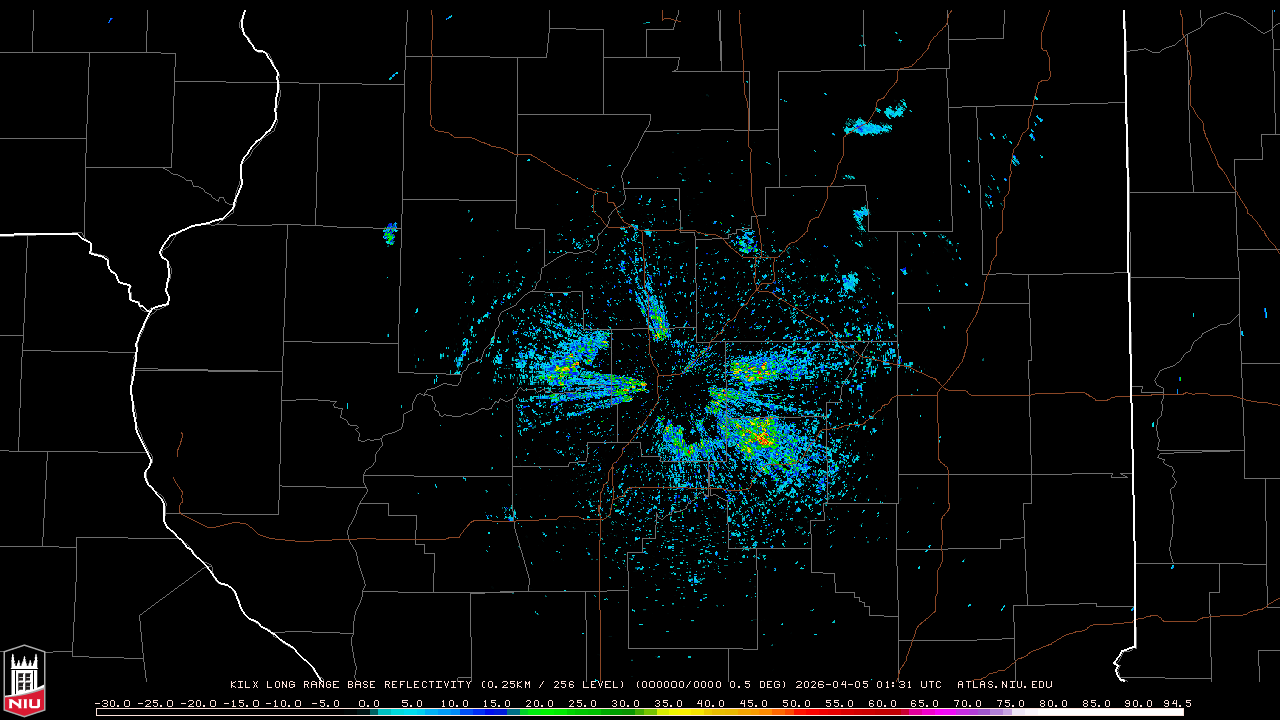This screenshot has height=720, width=1280.
Task: Click the NIU castle logo
Action: tap(24, 682)
